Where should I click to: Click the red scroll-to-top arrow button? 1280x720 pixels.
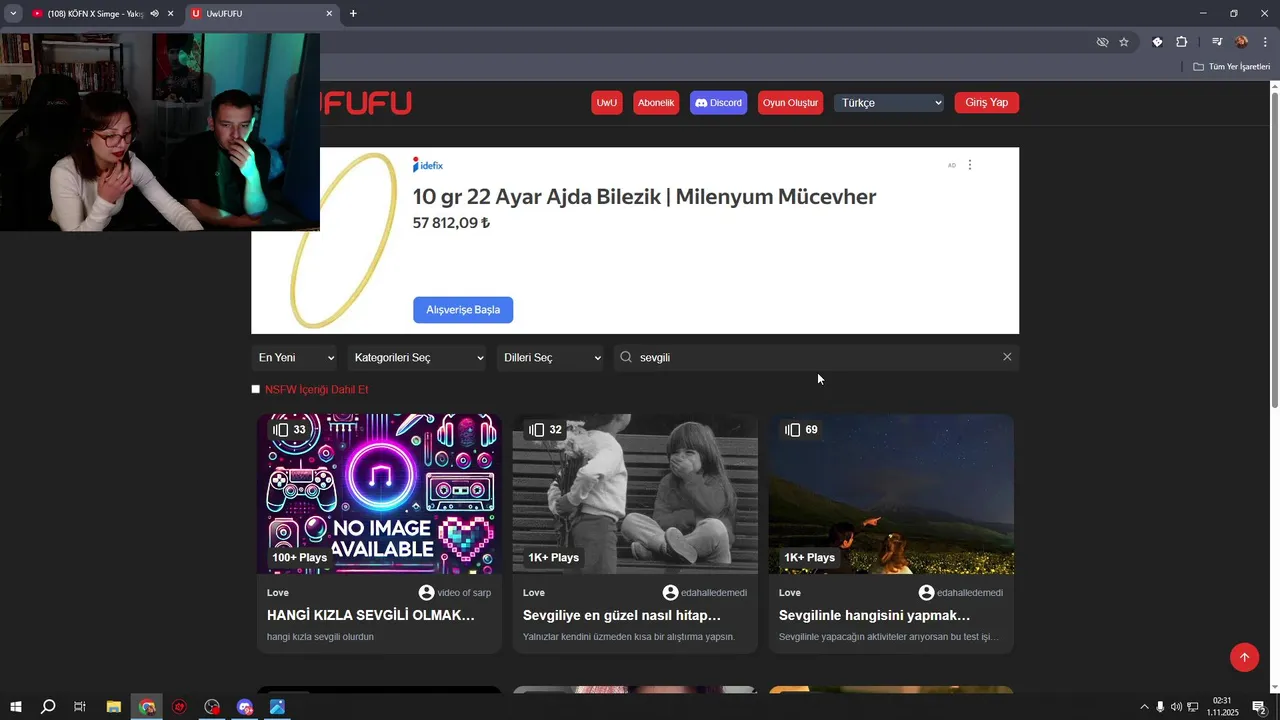click(1245, 657)
